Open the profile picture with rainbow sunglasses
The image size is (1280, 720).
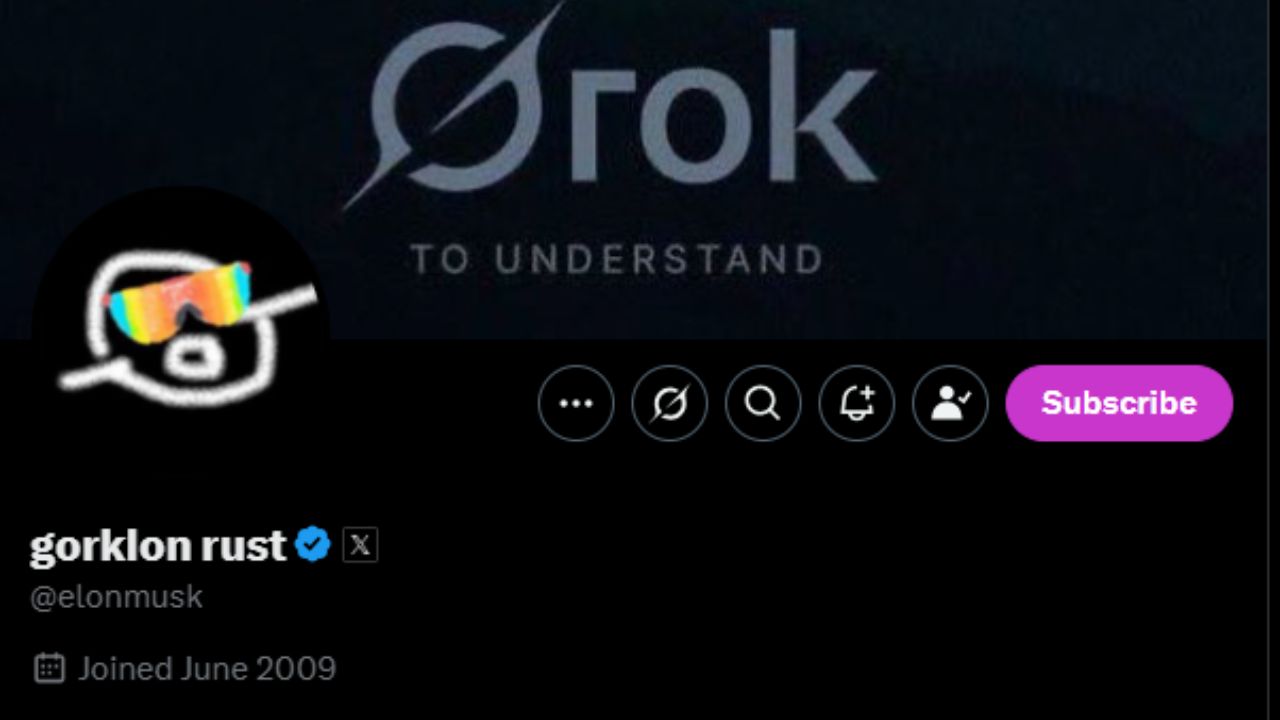(x=181, y=335)
